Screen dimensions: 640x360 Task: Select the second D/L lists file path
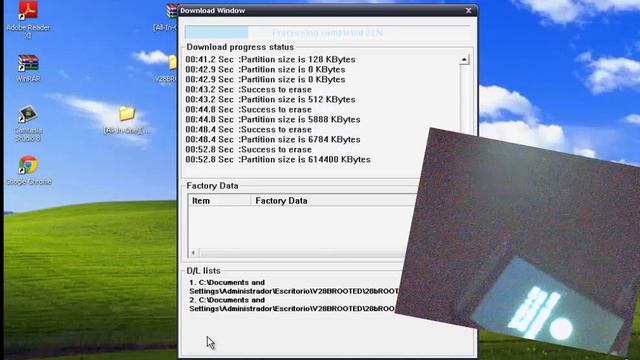(x=292, y=304)
